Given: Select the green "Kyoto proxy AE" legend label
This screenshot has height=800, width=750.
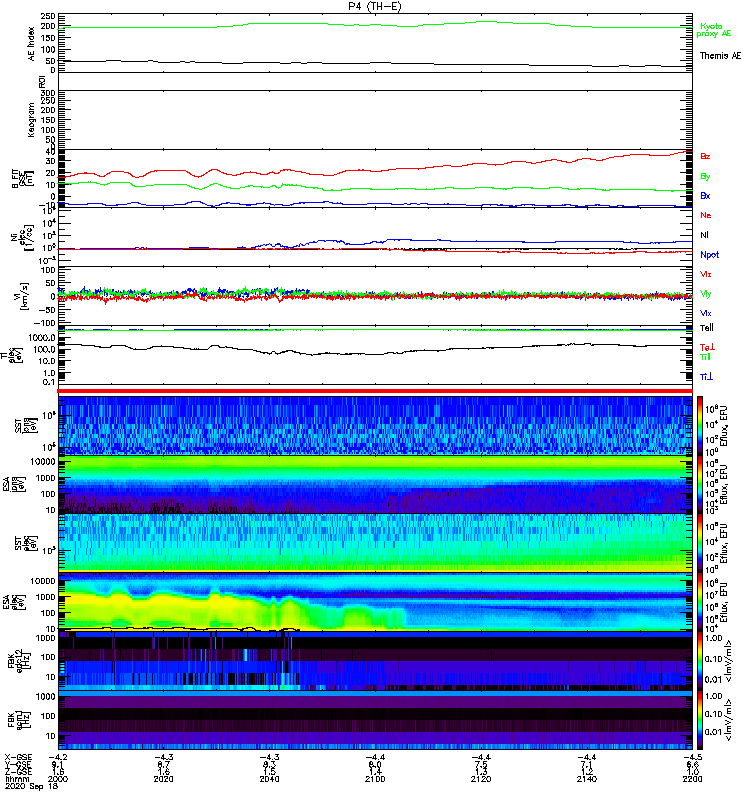Looking at the screenshot, I should pyautogui.click(x=714, y=30).
